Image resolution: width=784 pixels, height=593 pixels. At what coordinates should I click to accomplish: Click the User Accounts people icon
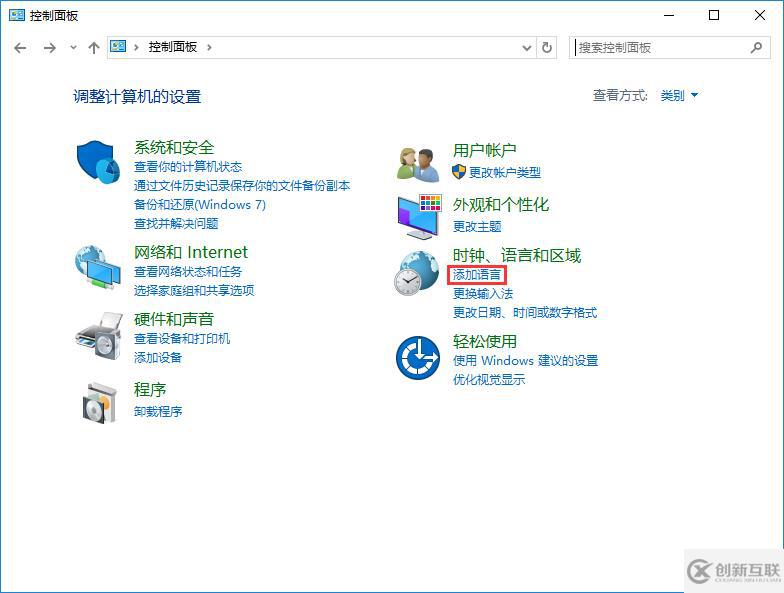418,162
